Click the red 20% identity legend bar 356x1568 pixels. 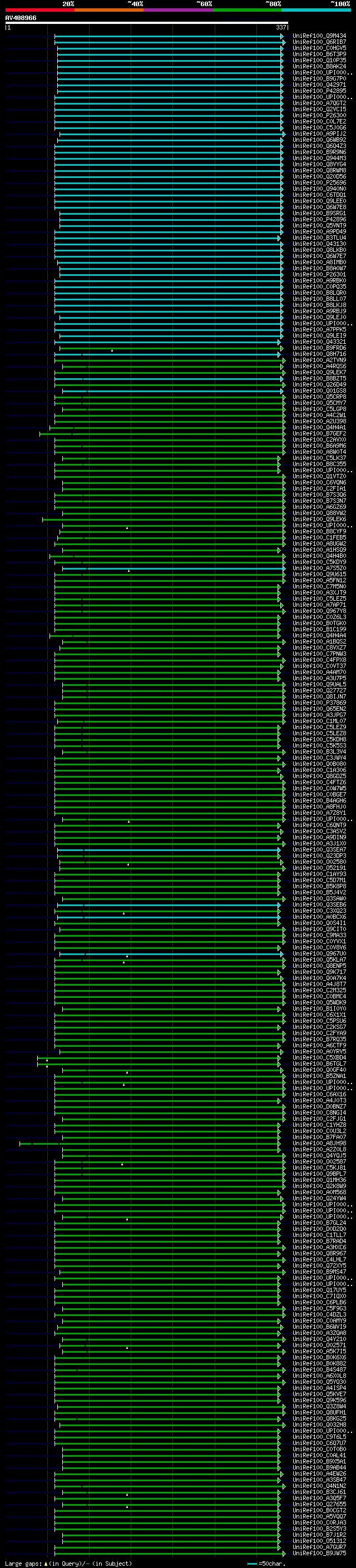coord(39,10)
